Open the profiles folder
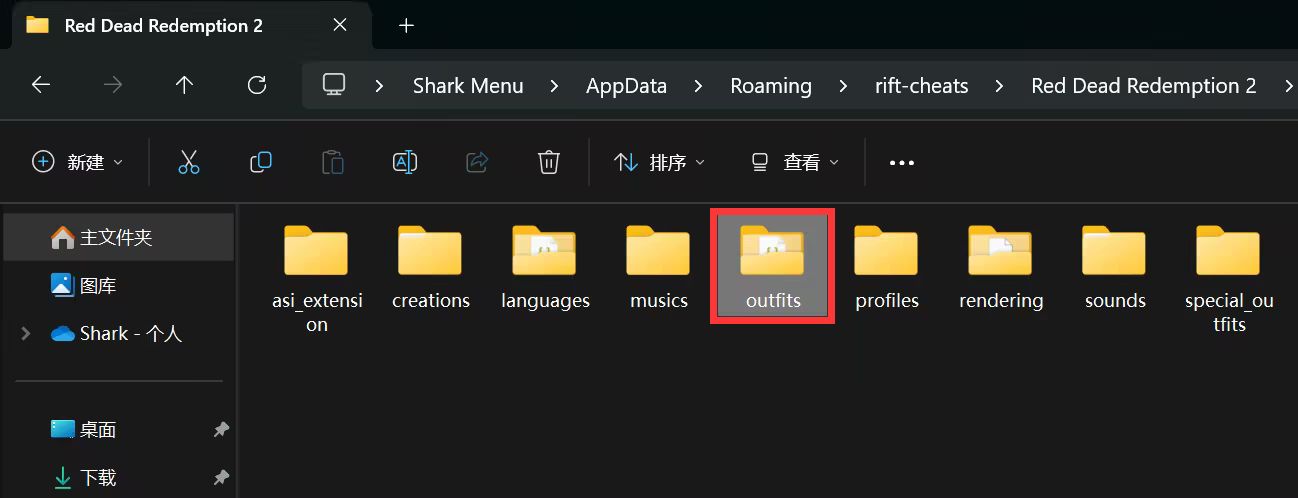The width and height of the screenshot is (1298, 498). point(886,266)
